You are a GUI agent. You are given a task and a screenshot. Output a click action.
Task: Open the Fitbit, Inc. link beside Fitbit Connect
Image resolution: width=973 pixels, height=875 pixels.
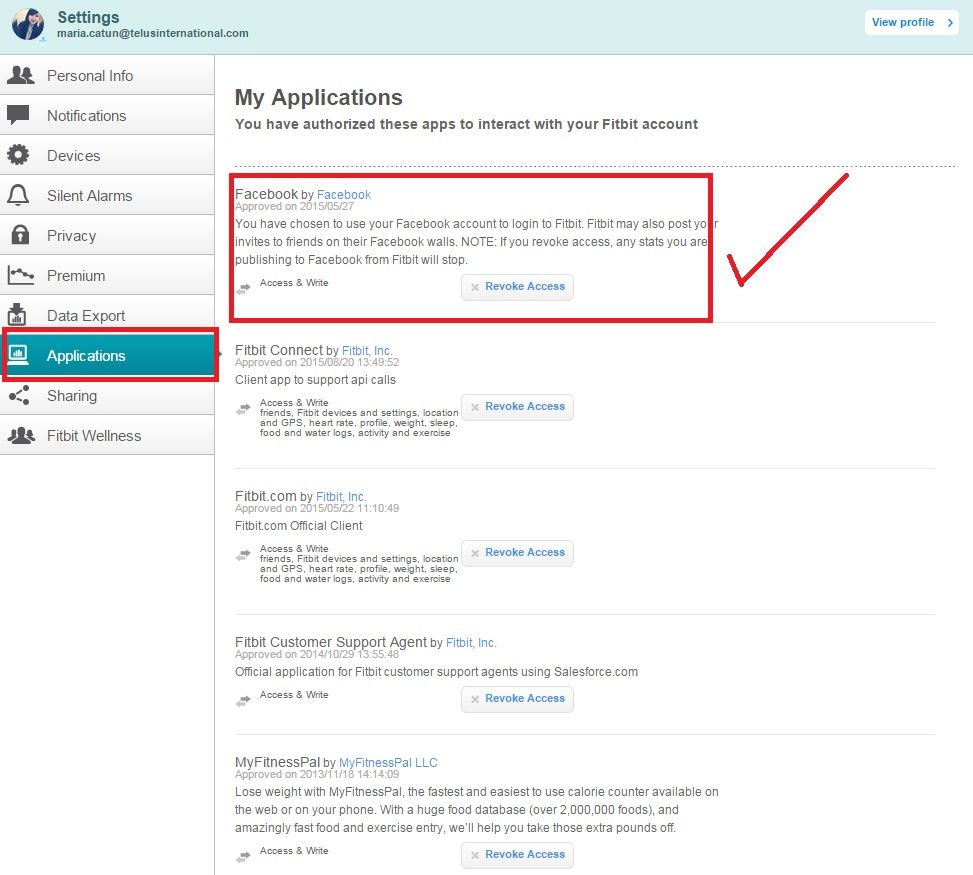tap(367, 351)
